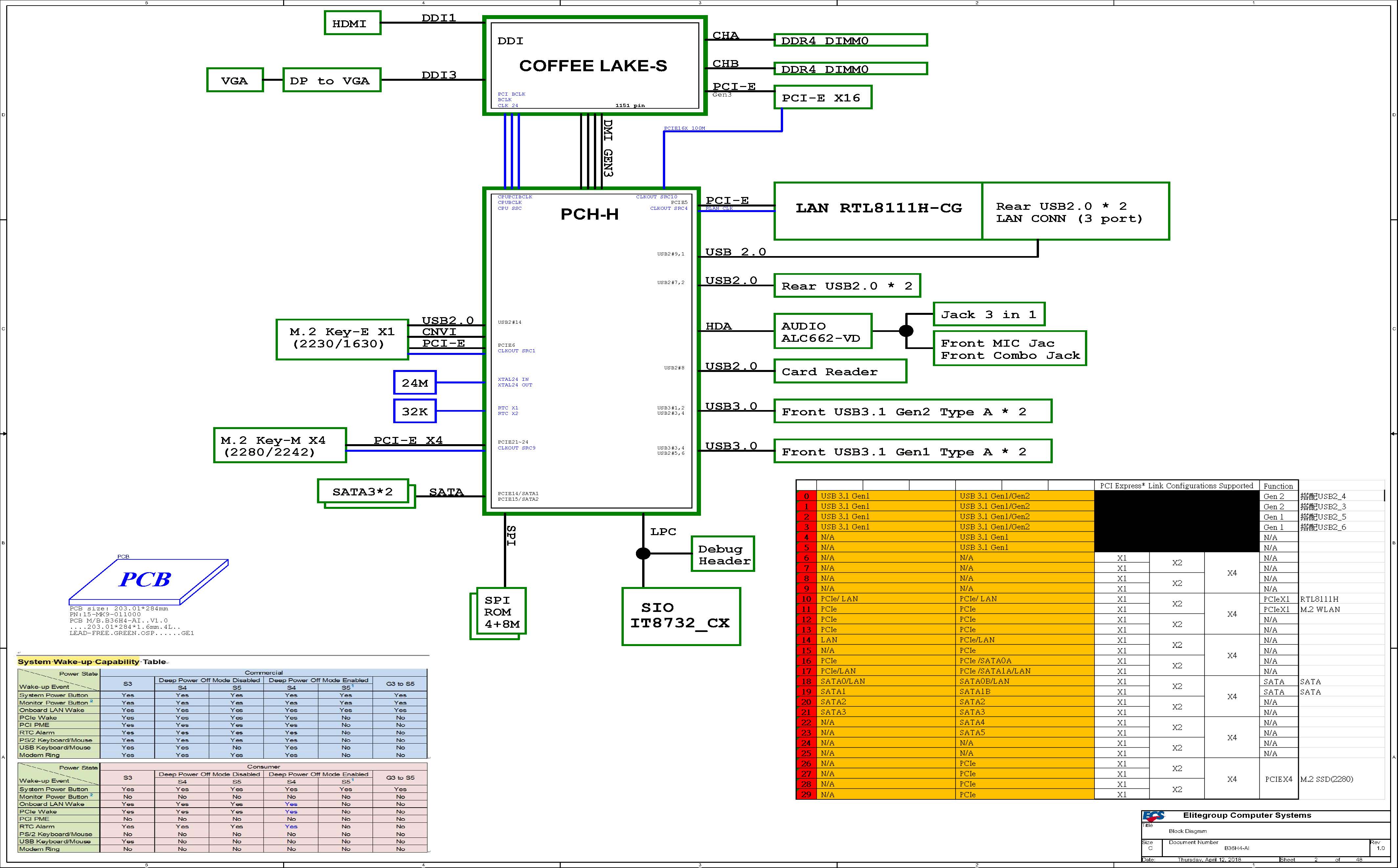Screen dimensions: 1398x868
Task: Click the PCI-E X16 slot block
Action: click(x=823, y=98)
